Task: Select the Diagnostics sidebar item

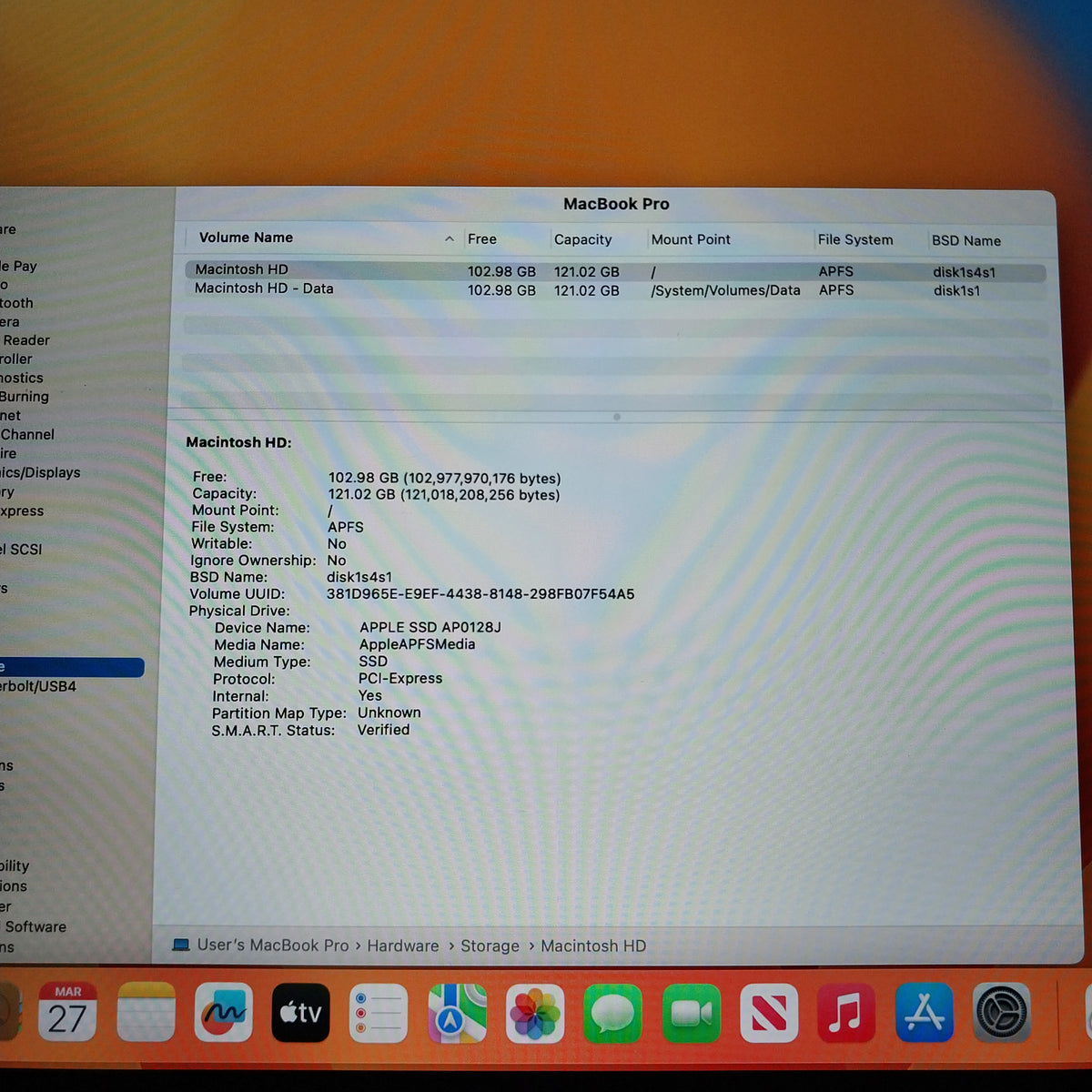Action: click(22, 378)
